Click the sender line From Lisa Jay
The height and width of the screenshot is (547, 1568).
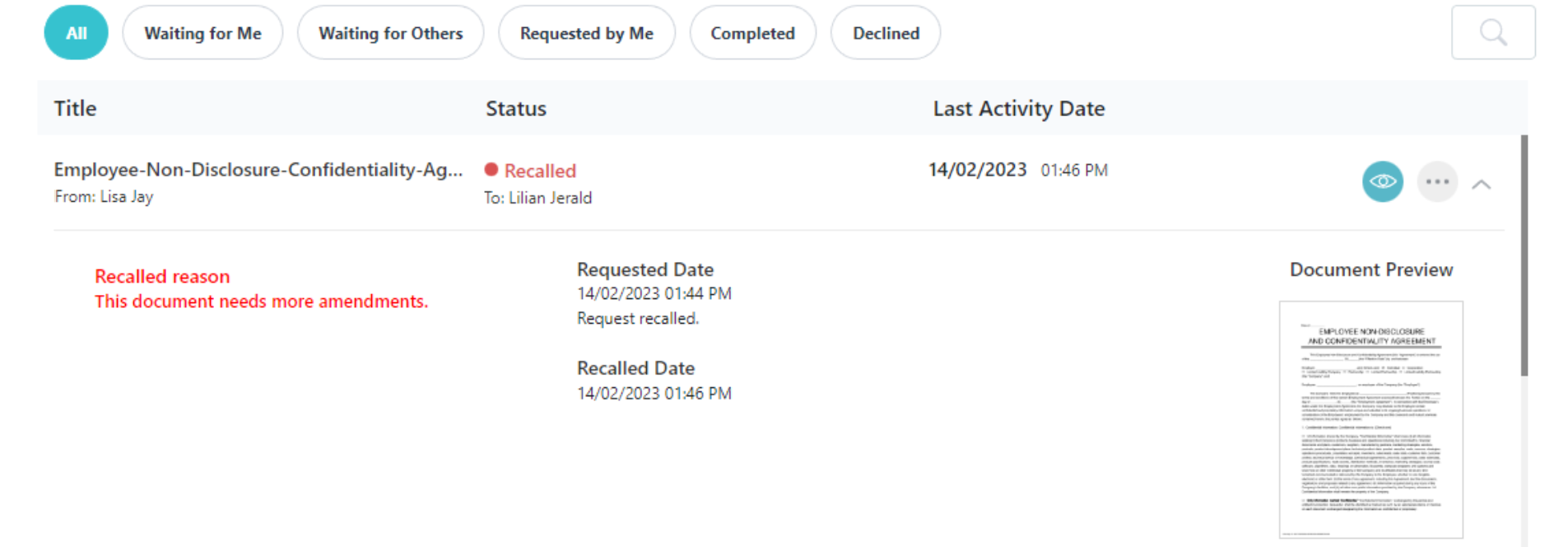click(x=104, y=197)
